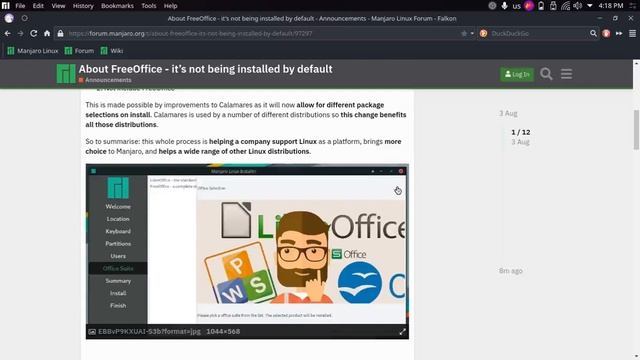Open the Announcements category link
Image resolution: width=640 pixels, height=360 pixels.
click(105, 80)
